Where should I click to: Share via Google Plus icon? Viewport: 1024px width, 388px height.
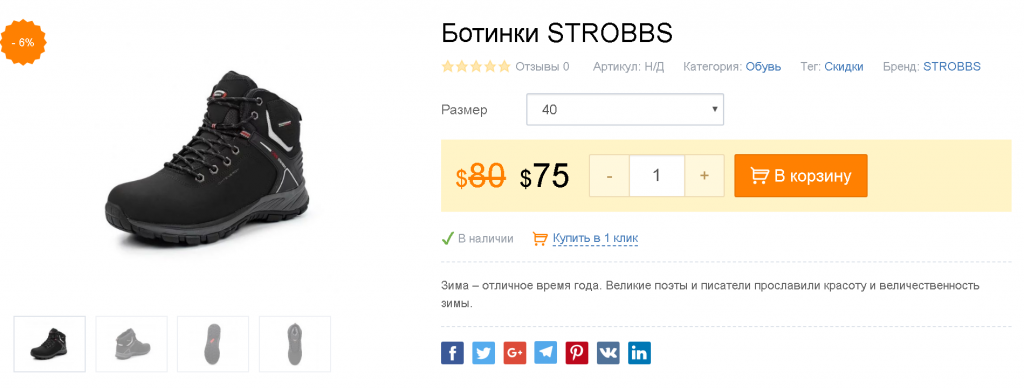tap(515, 353)
